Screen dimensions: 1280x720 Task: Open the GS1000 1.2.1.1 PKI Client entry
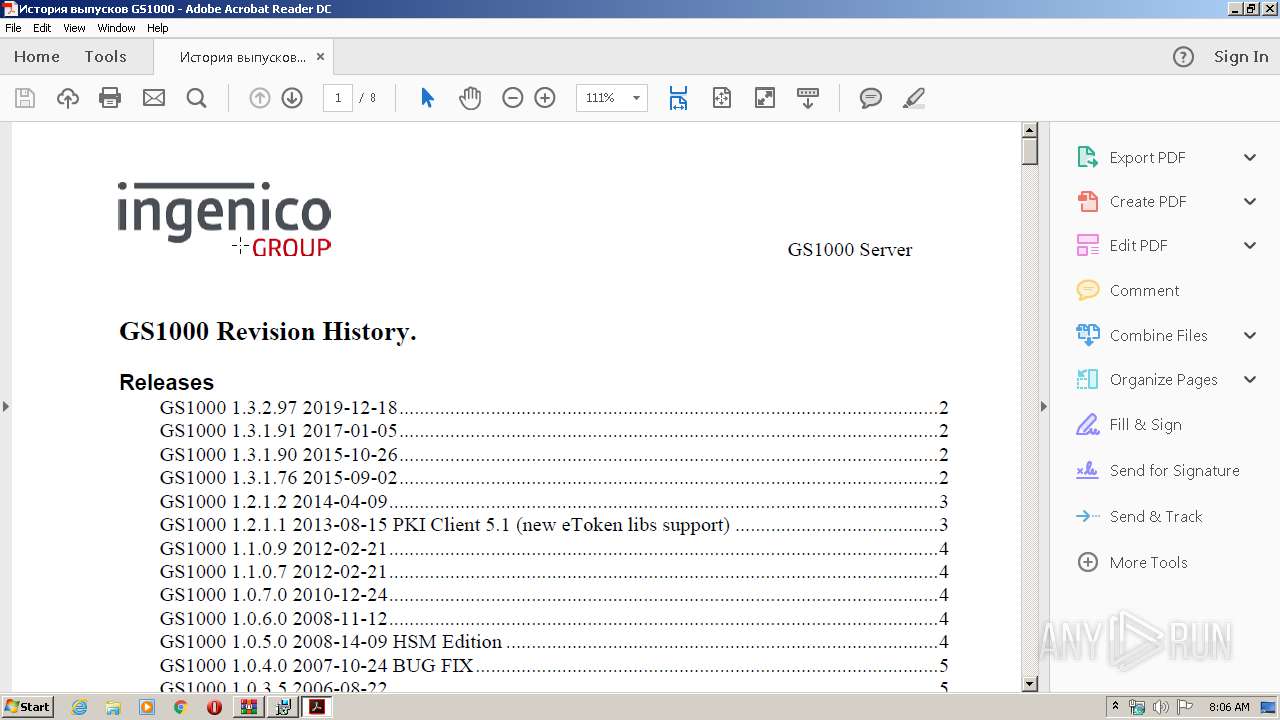point(553,525)
